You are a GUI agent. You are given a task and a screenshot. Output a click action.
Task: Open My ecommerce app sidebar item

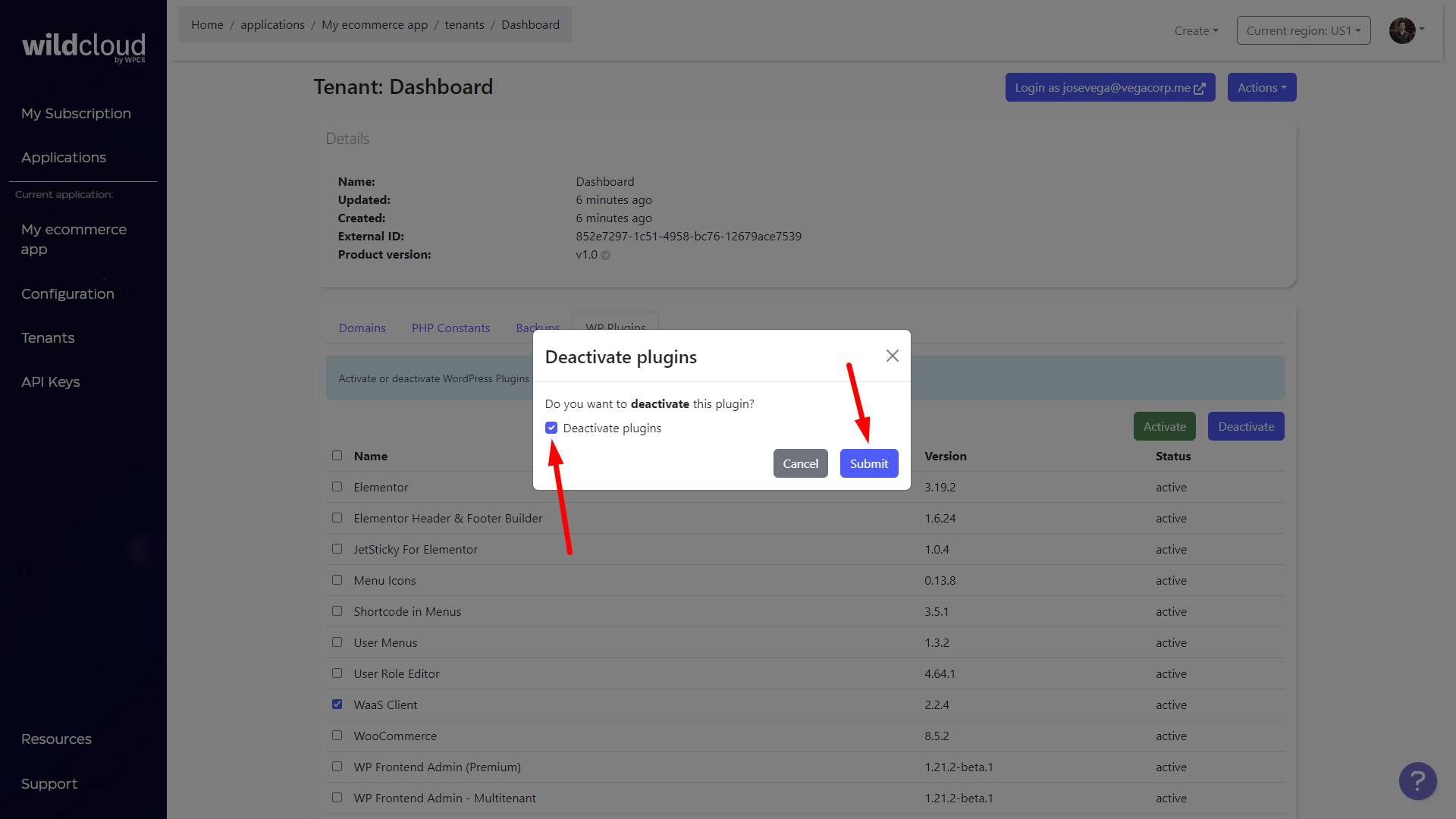[74, 240]
